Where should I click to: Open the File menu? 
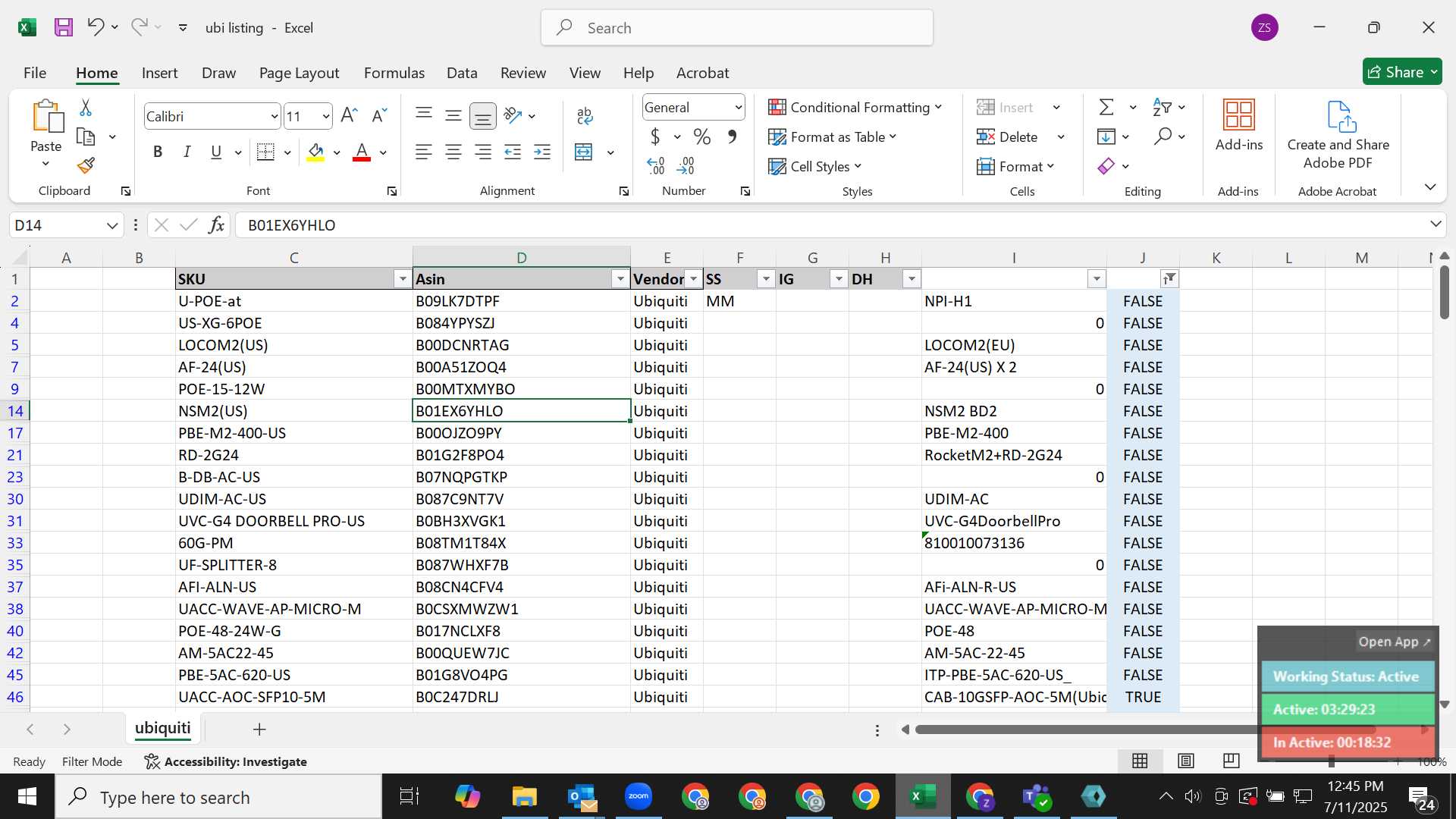[x=35, y=73]
